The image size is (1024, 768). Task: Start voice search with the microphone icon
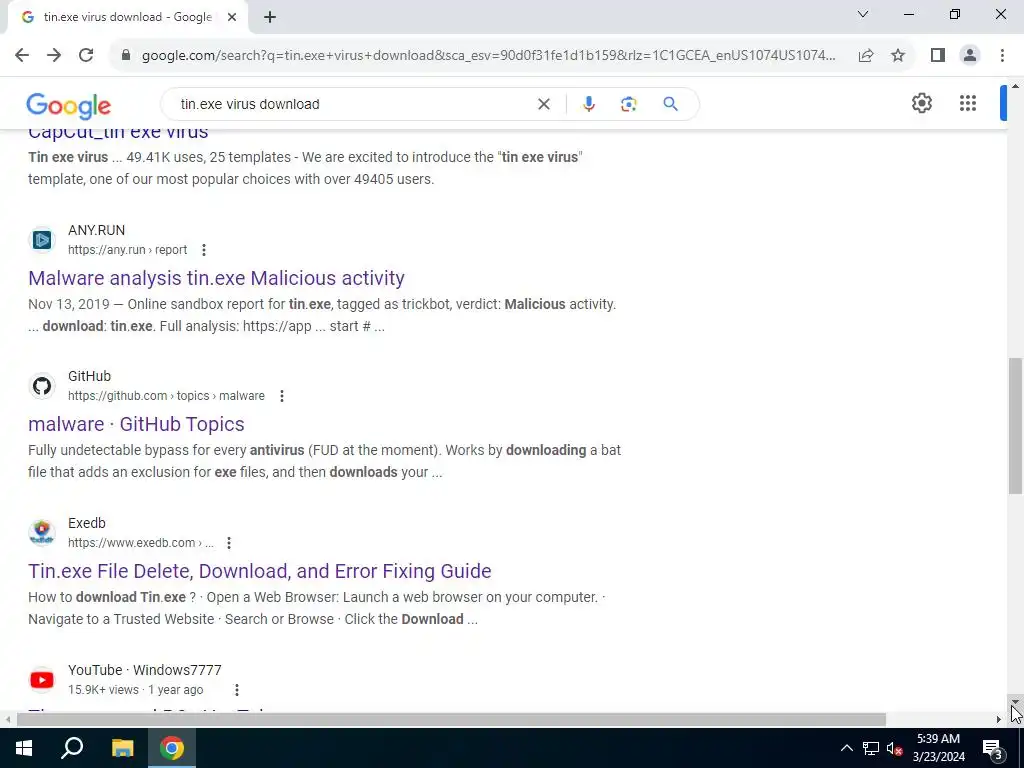coord(588,104)
